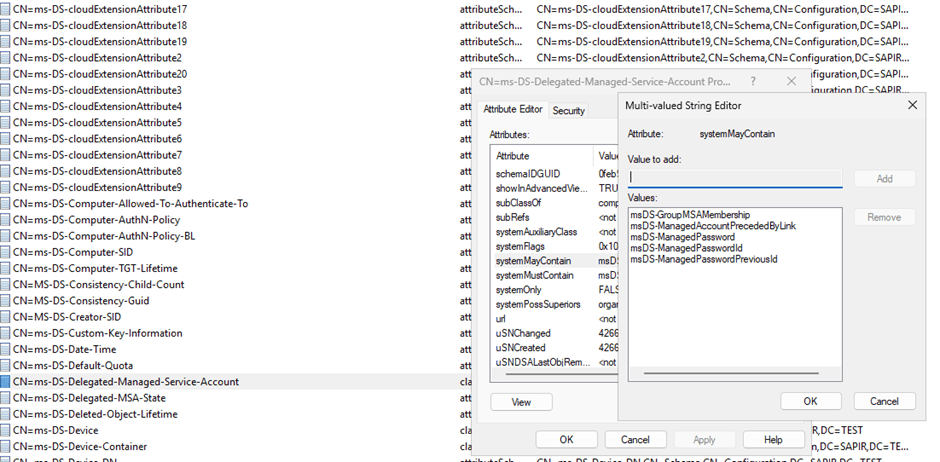Click the question mark help icon in properties title bar
940x462 pixels.
pos(753,82)
